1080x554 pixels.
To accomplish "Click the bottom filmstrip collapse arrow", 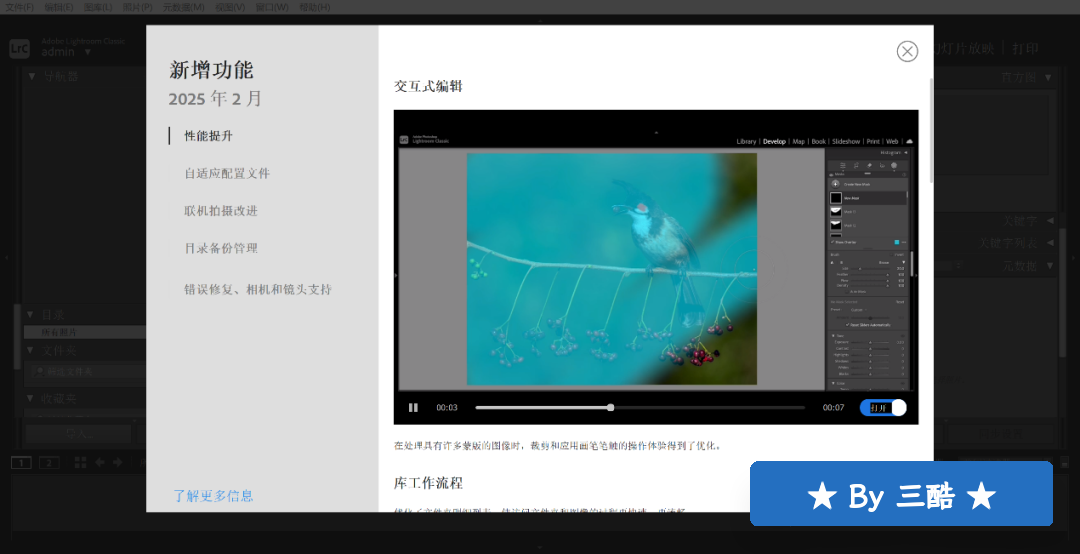I will click(540, 548).
